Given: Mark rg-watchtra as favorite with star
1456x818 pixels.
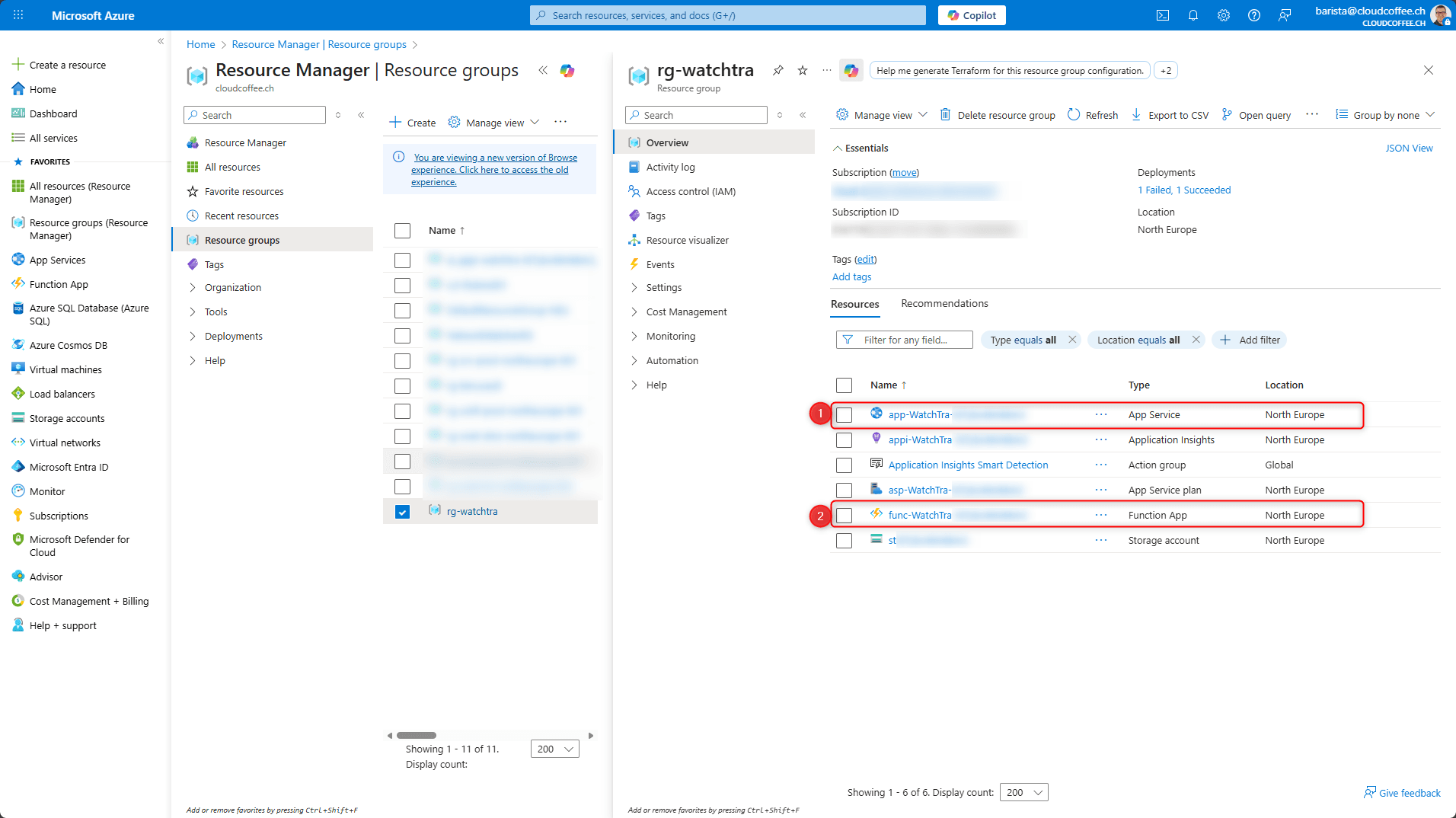Looking at the screenshot, I should 803,70.
